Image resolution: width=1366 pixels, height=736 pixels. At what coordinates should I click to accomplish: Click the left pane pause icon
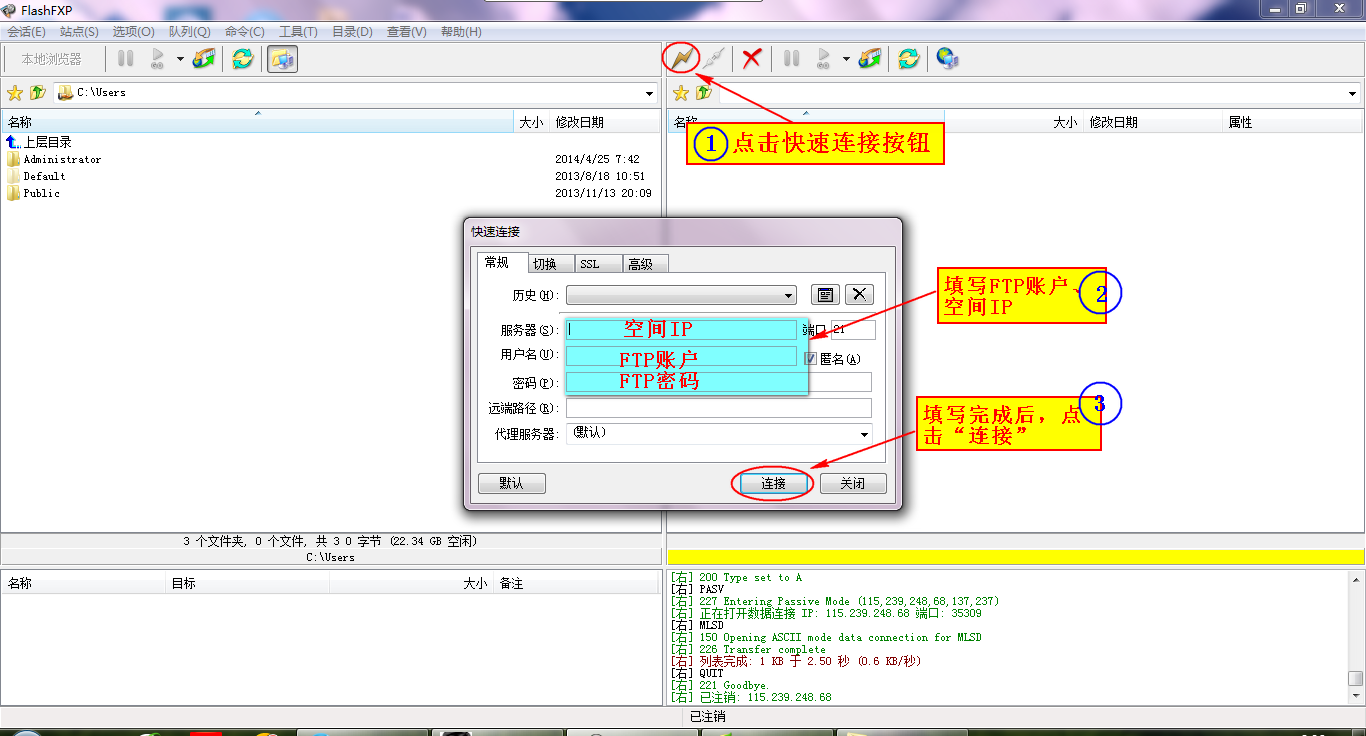pyautogui.click(x=125, y=59)
